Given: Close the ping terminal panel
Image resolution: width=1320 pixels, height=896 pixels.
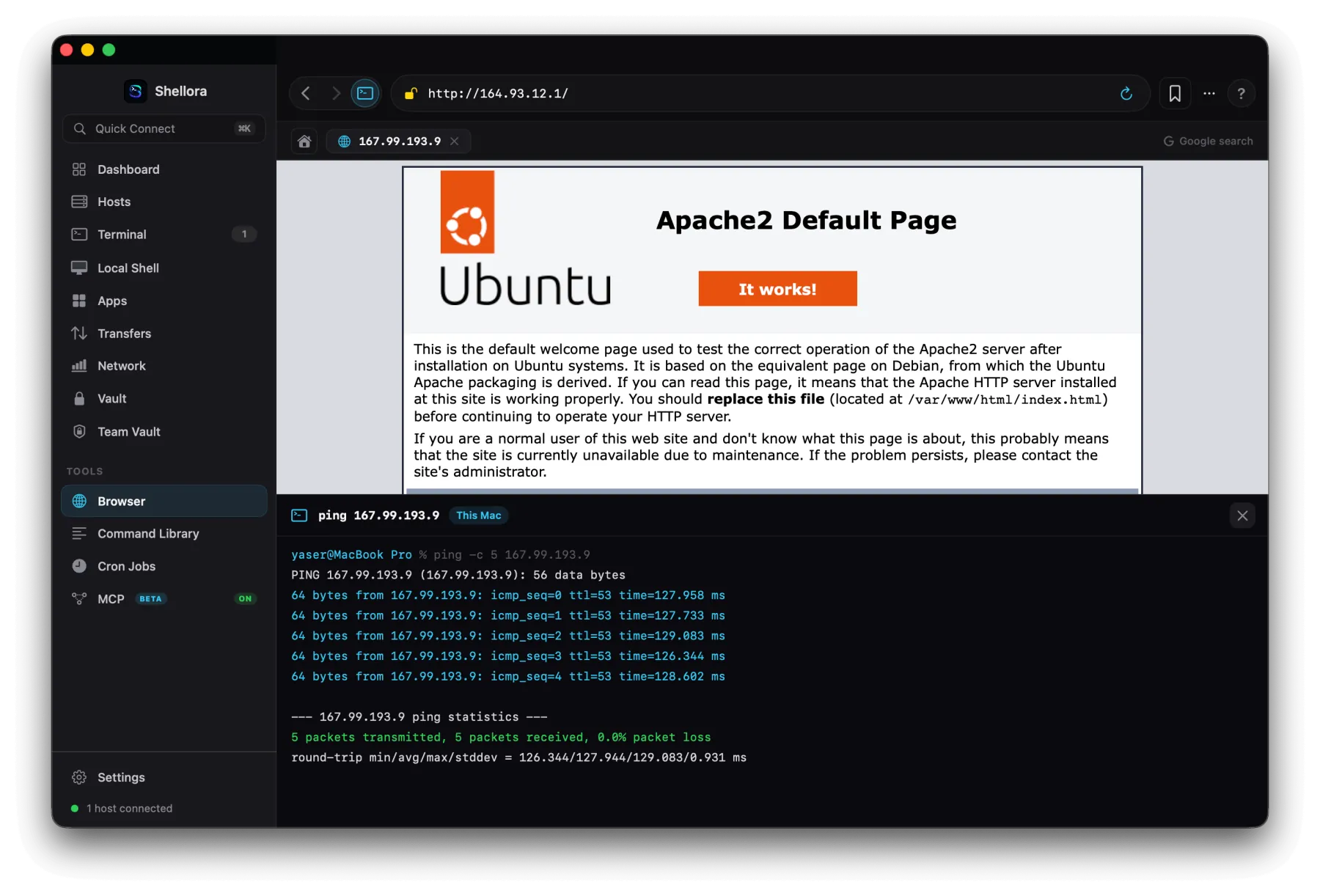Looking at the screenshot, I should tap(1242, 515).
